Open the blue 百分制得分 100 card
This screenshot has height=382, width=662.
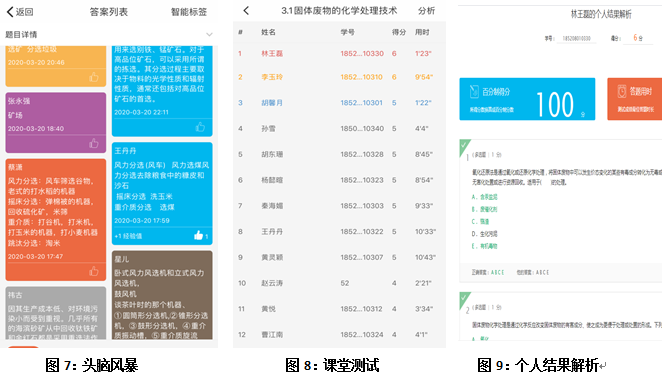coord(527,99)
